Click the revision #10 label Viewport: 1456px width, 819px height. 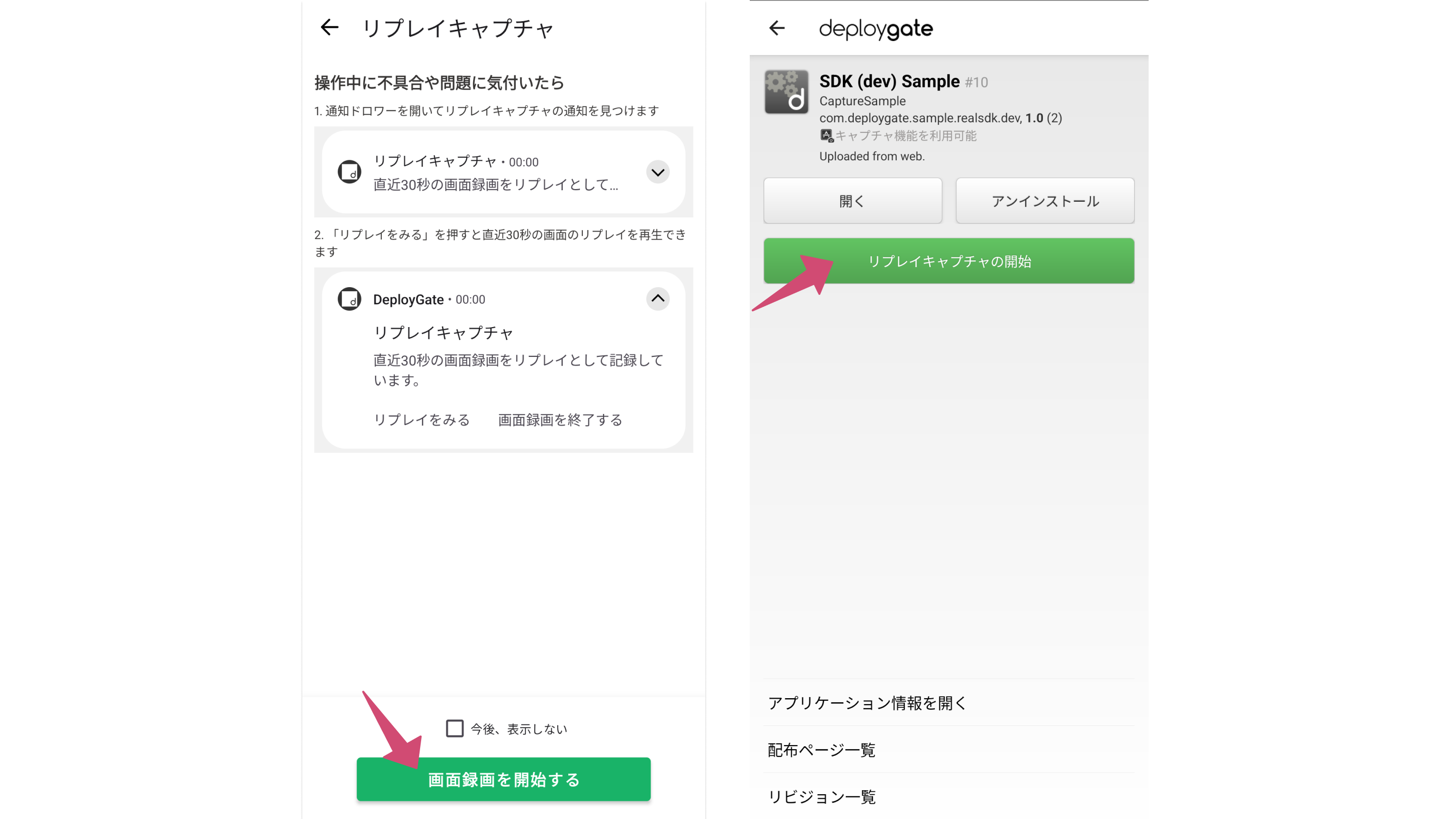(x=976, y=82)
